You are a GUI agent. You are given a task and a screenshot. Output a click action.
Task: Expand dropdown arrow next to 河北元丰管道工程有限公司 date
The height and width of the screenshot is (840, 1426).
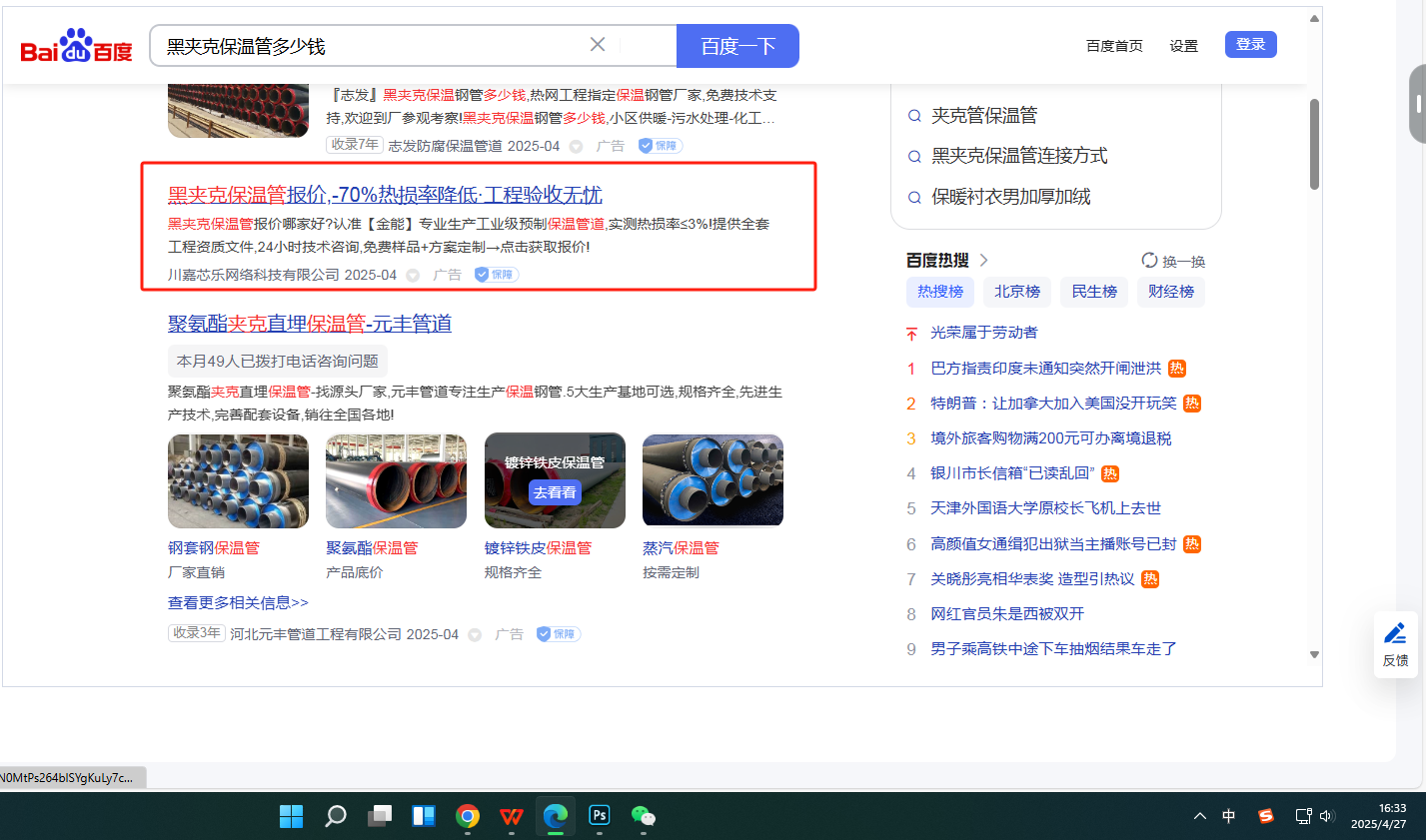coord(475,635)
